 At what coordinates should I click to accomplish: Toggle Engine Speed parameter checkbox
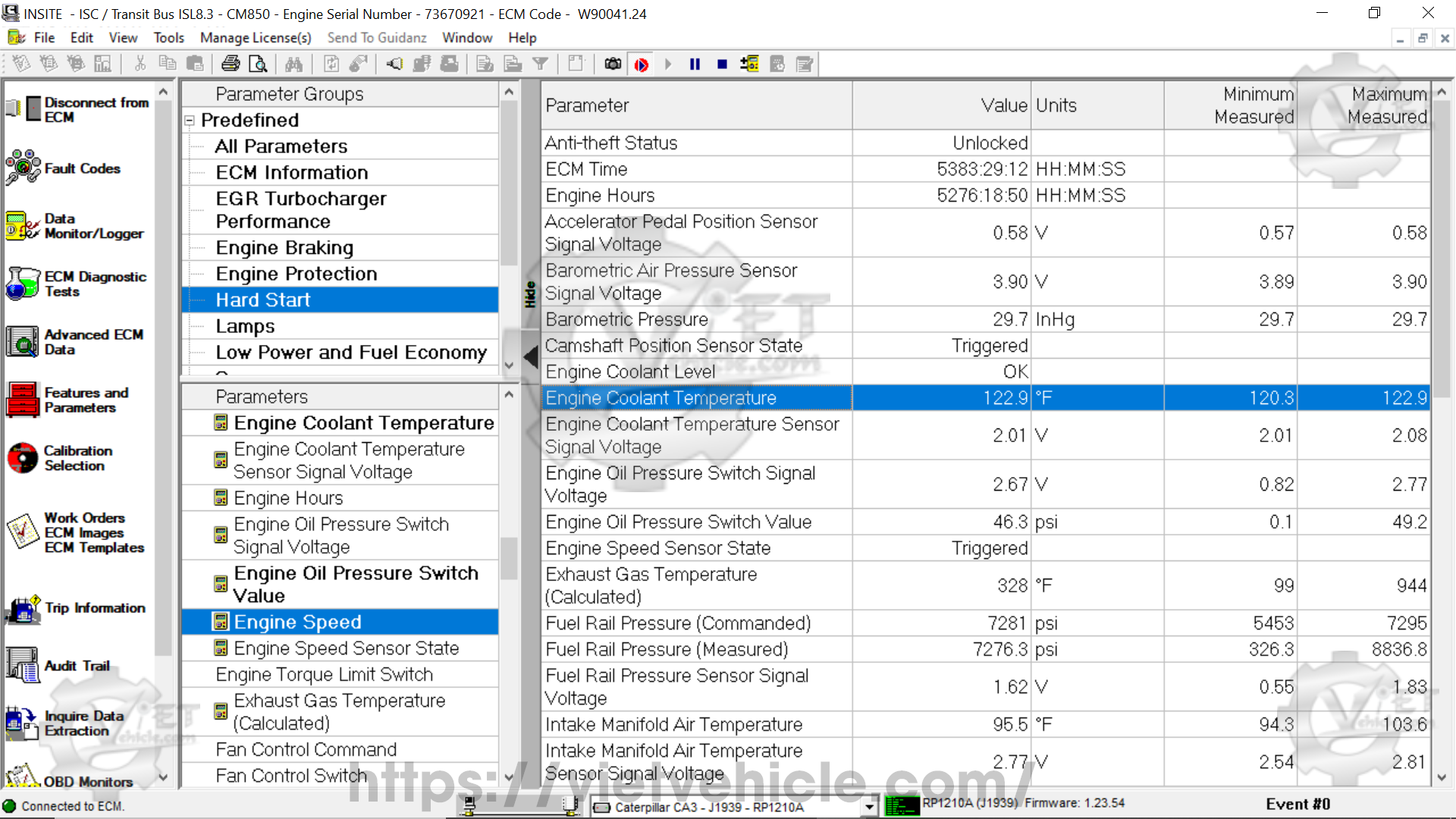tap(221, 623)
